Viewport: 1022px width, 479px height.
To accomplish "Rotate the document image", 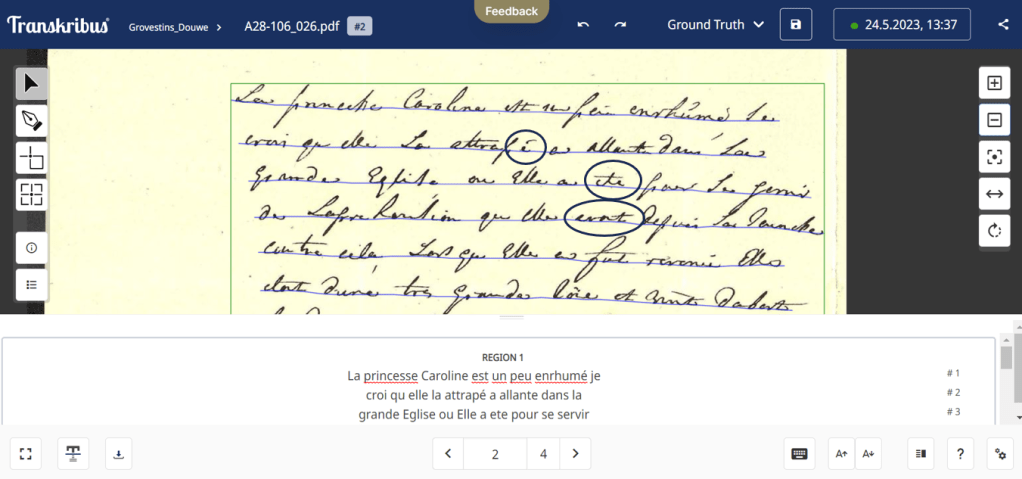I will pos(994,230).
